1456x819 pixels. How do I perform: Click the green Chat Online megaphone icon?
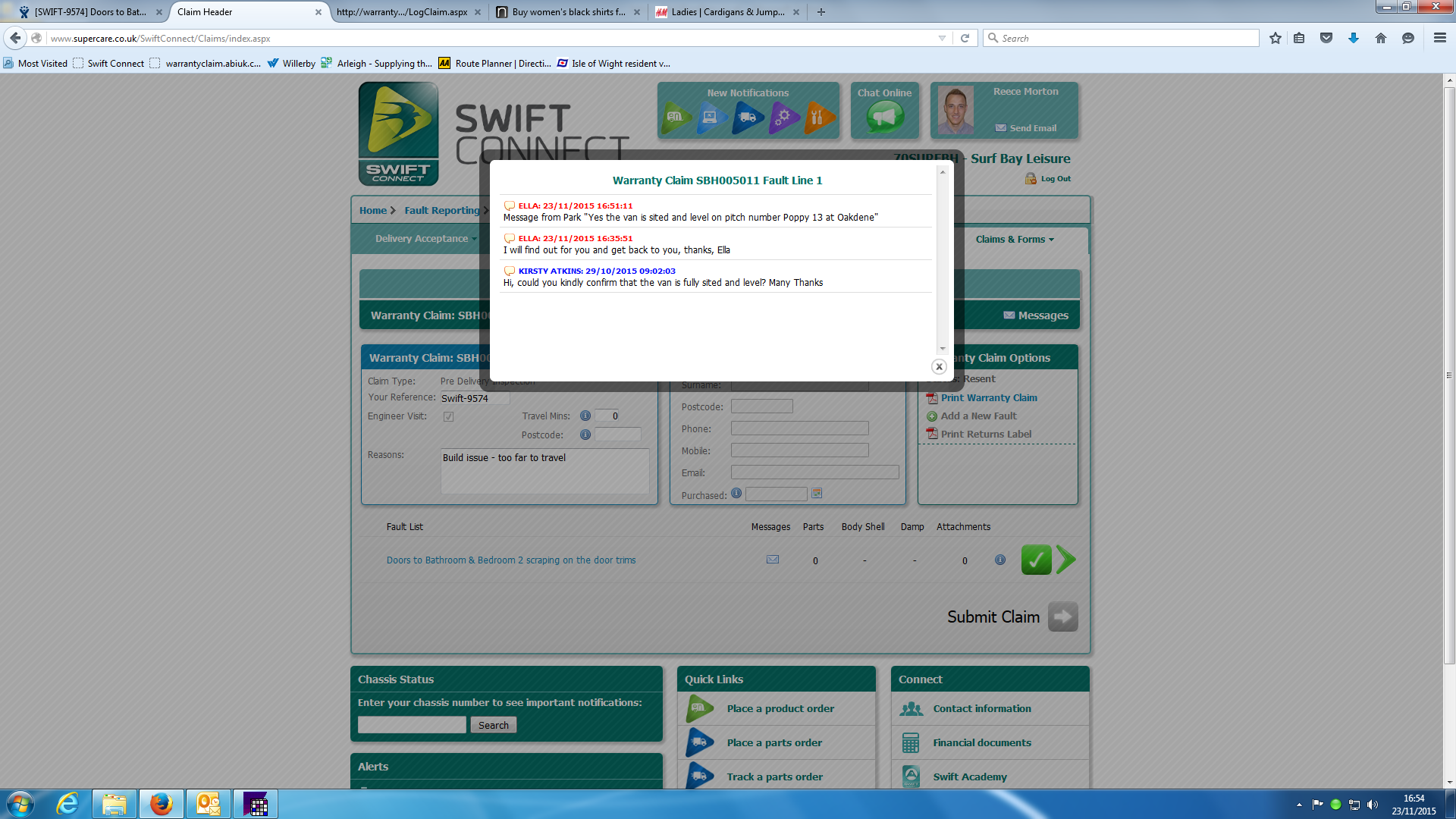pyautogui.click(x=885, y=118)
